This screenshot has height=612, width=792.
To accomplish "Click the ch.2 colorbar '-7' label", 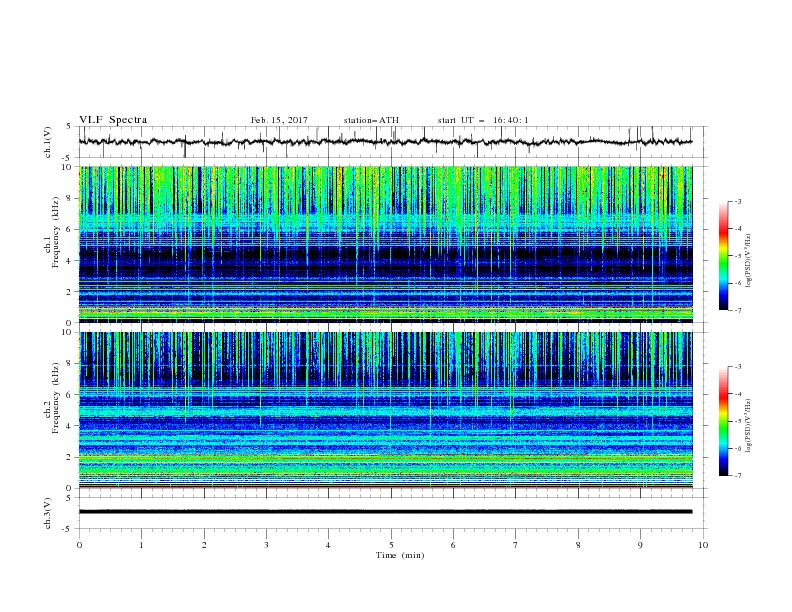I will pos(737,476).
